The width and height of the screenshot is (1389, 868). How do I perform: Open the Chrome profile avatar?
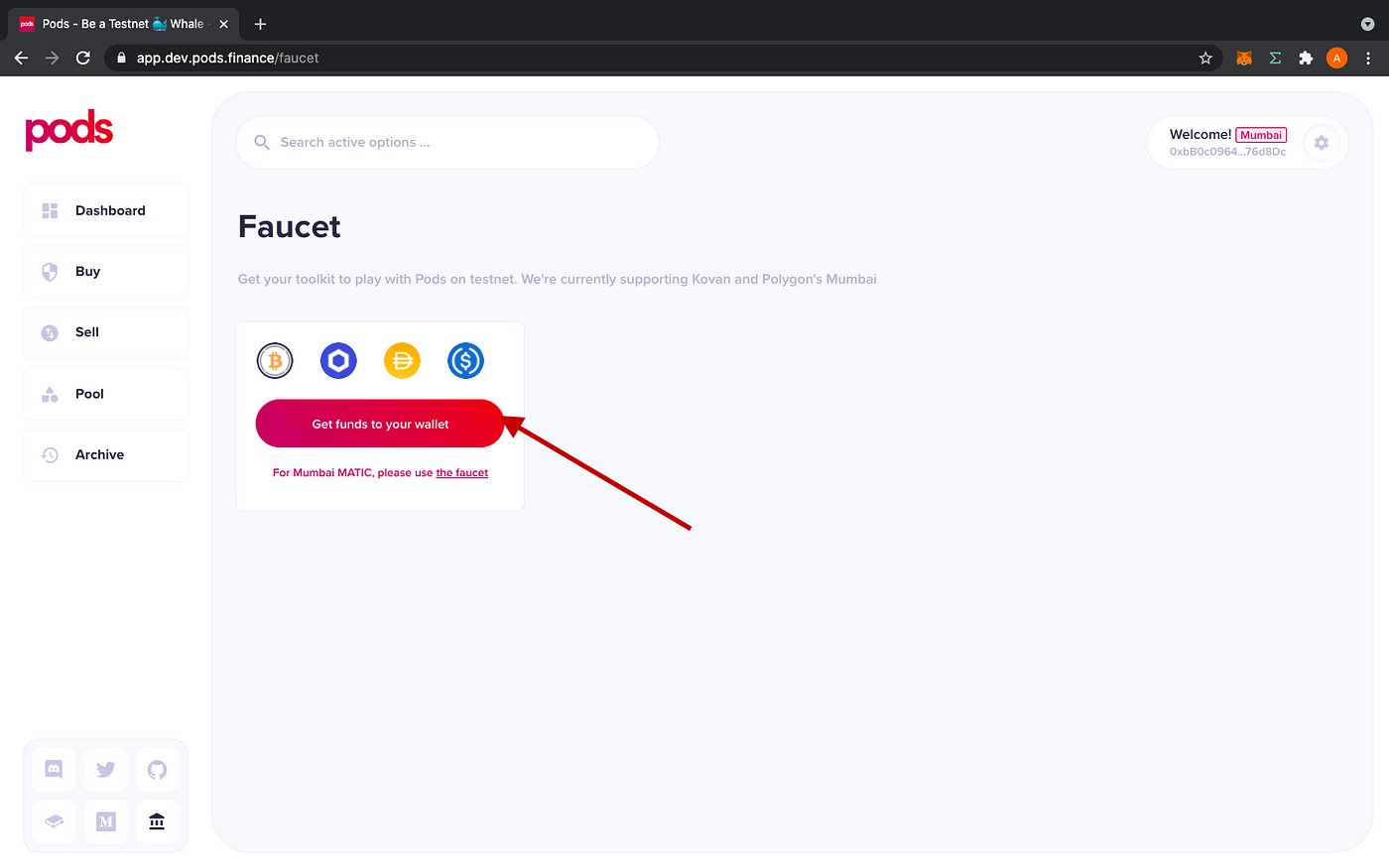1336,58
